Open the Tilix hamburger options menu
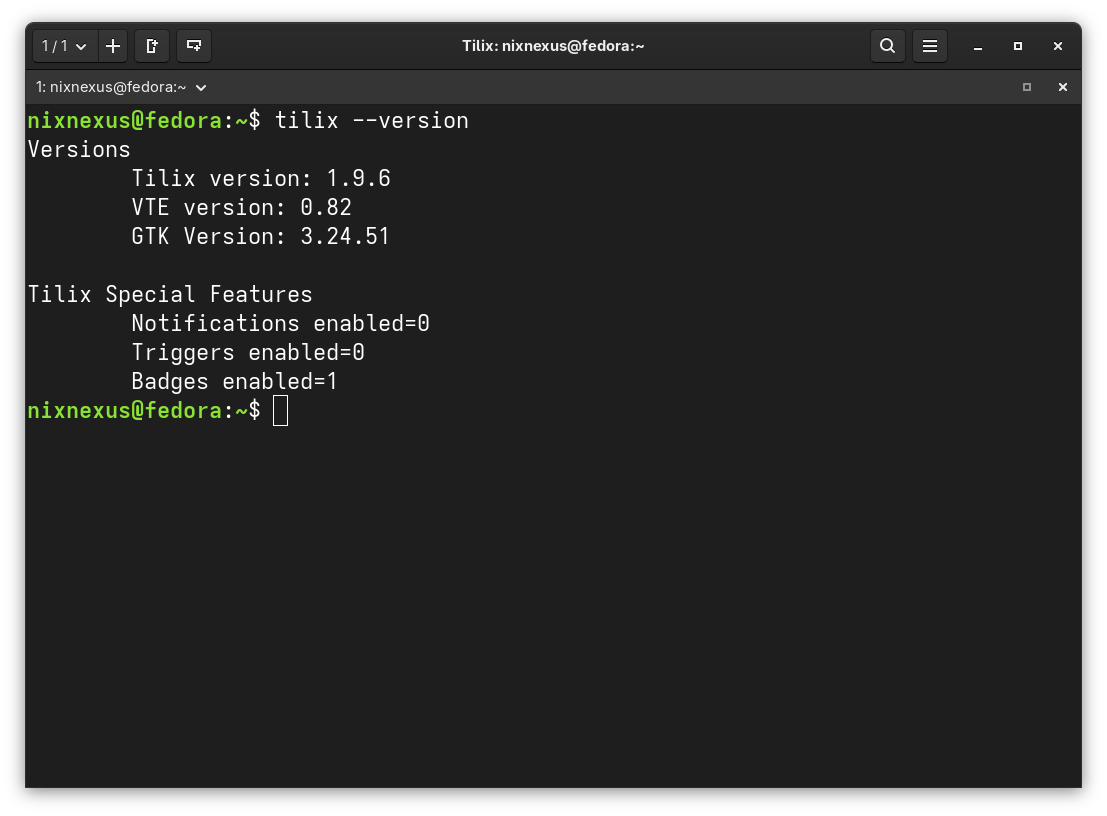 point(930,46)
